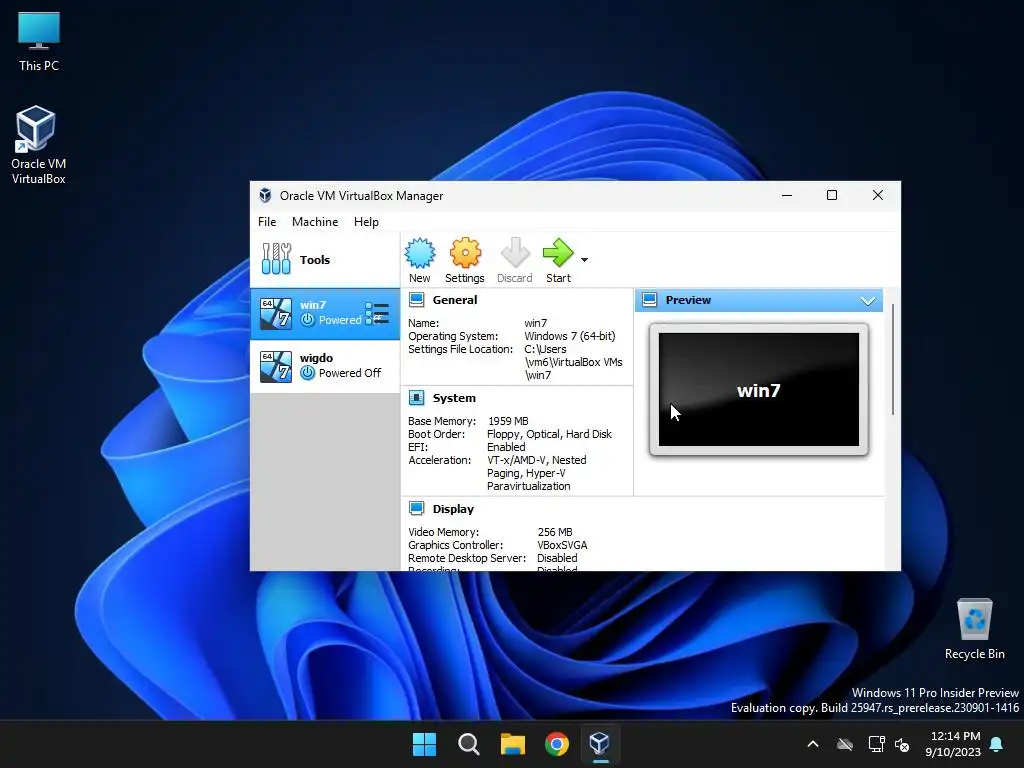Screen dimensions: 1024x768
Task: Click 'Windows 7 (64-bit)' operating system value
Action: [x=569, y=336]
